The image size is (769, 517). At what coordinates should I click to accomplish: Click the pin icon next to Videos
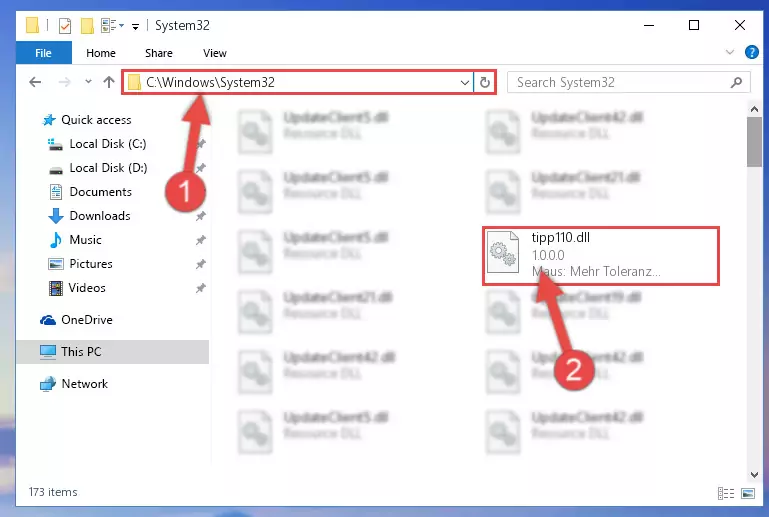tap(201, 288)
